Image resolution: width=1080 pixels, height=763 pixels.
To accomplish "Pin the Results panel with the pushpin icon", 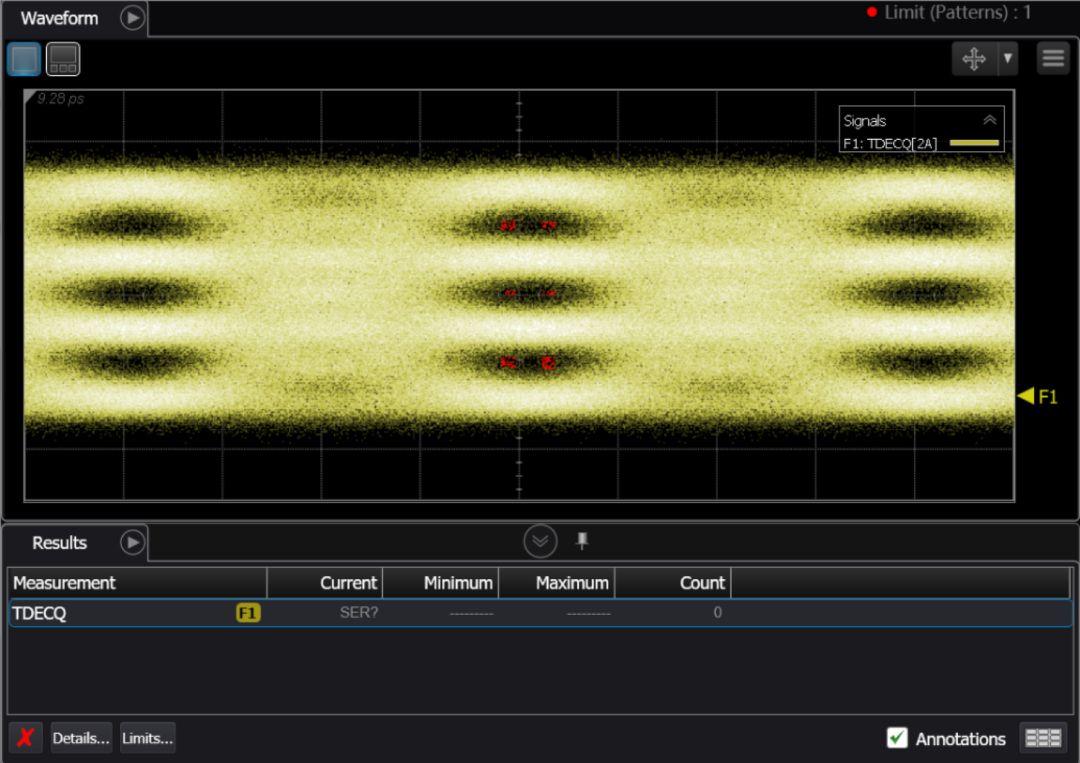I will (x=582, y=541).
